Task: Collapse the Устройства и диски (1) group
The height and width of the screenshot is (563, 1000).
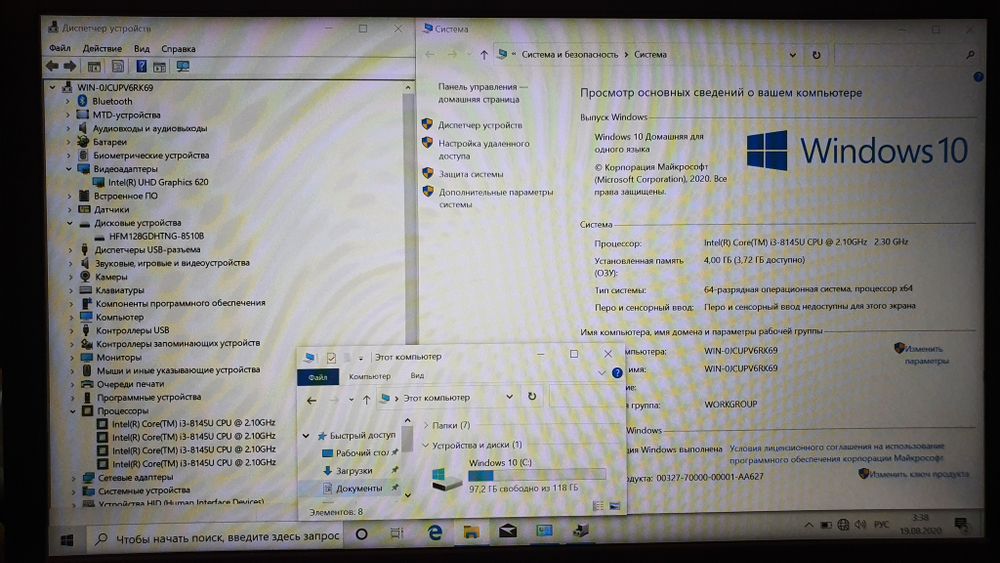Action: click(425, 445)
